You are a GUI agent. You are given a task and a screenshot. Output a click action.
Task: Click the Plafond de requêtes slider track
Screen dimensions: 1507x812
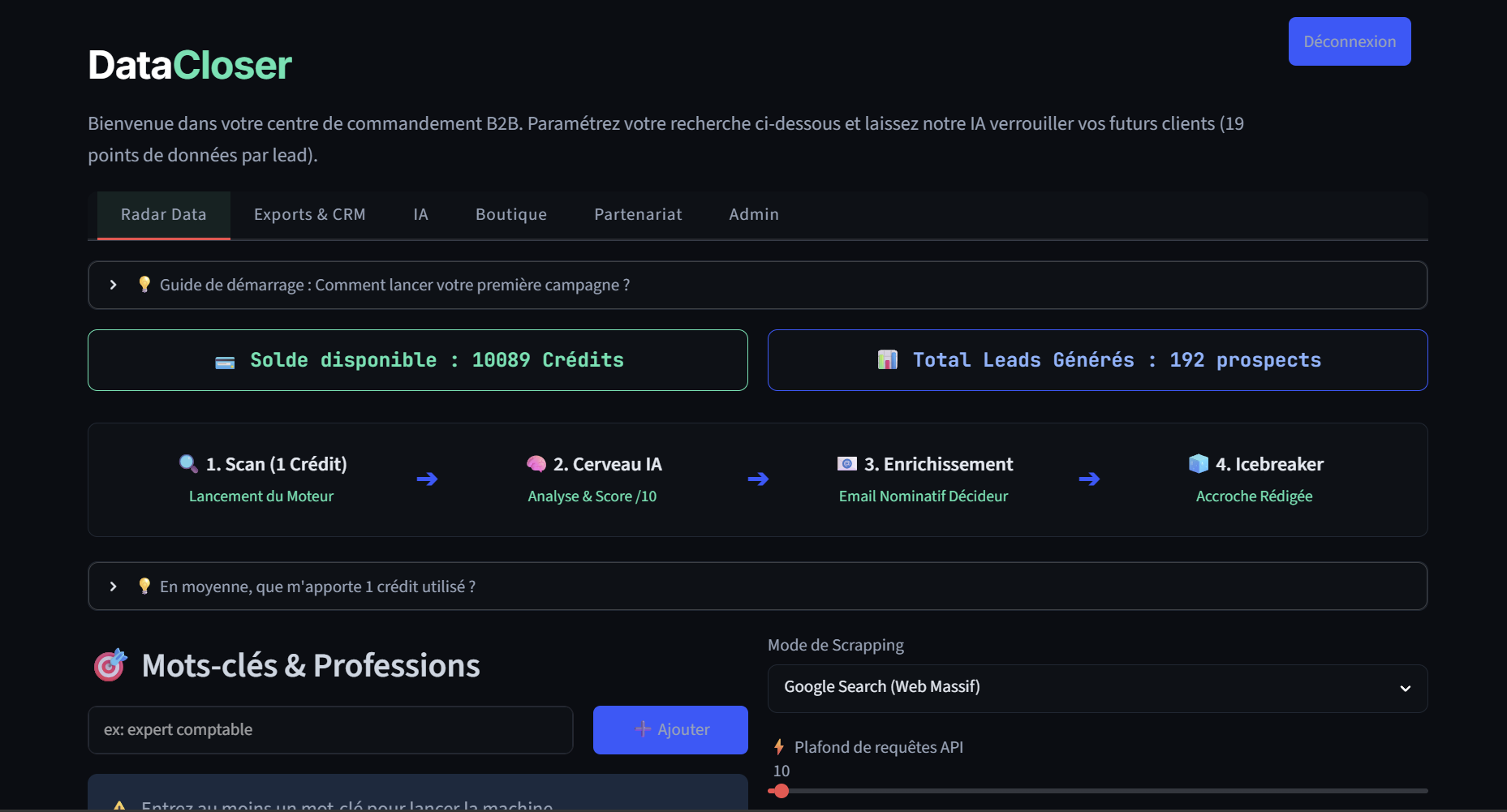[1097, 791]
